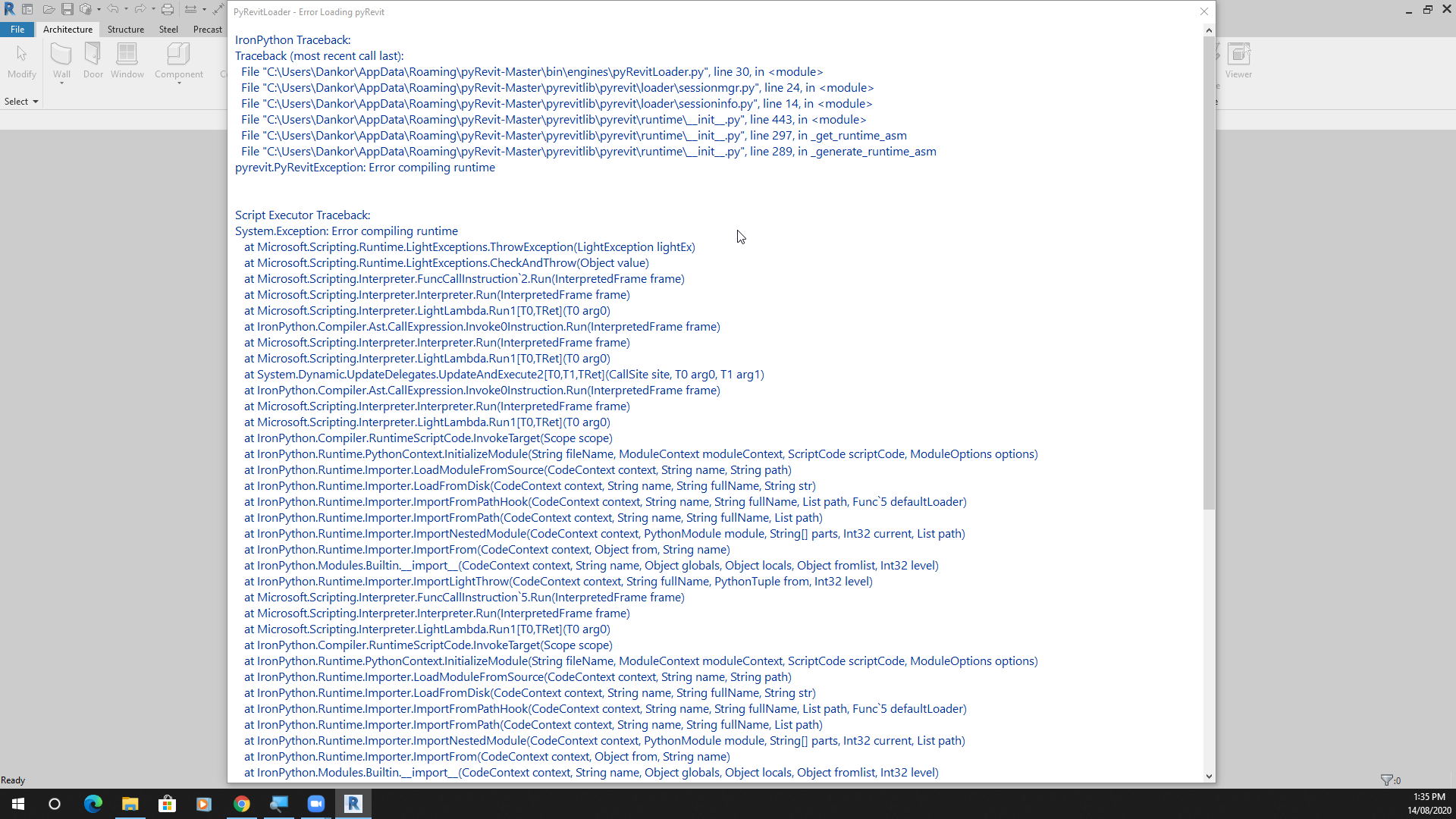Image resolution: width=1456 pixels, height=819 pixels.
Task: Open the Measure tool dropdown arrow
Action: (x=204, y=9)
